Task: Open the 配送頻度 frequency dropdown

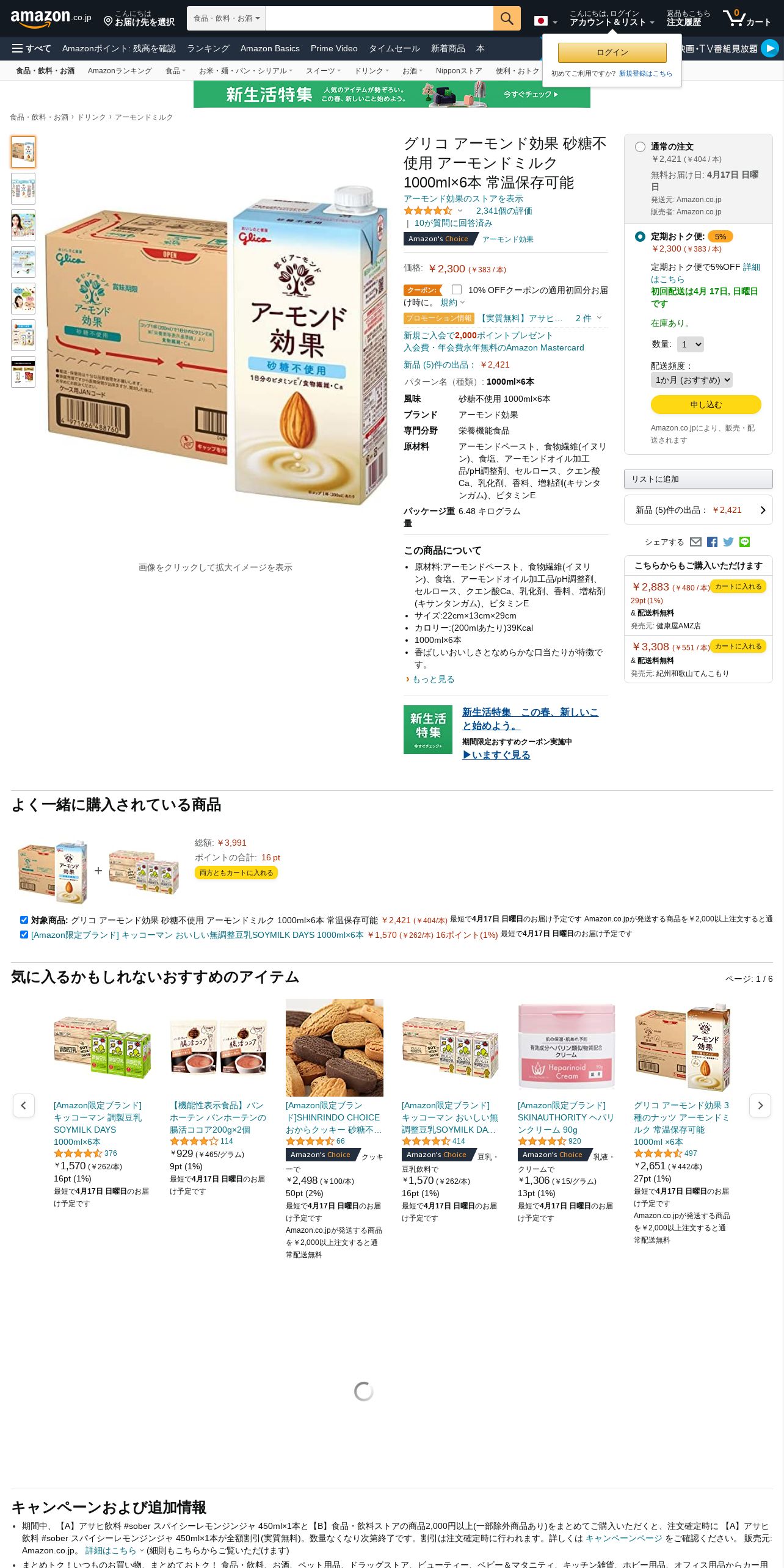Action: [691, 380]
